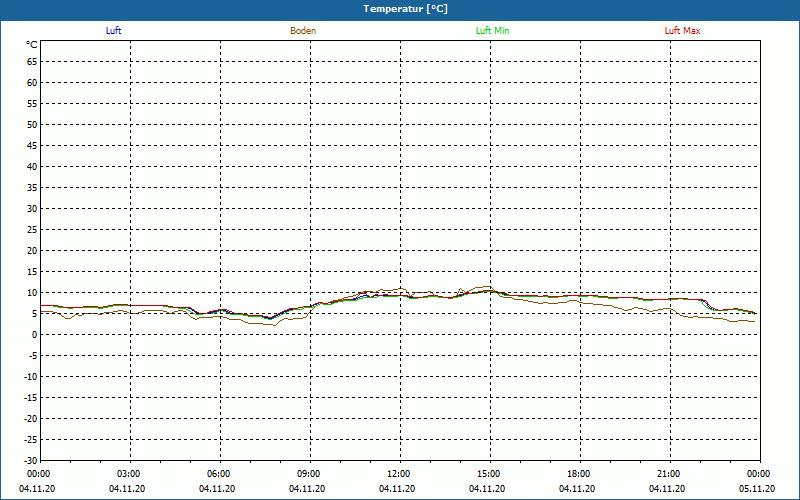Image resolution: width=800 pixels, height=500 pixels.
Task: Click the 45 y-axis value
Action: click(32, 145)
